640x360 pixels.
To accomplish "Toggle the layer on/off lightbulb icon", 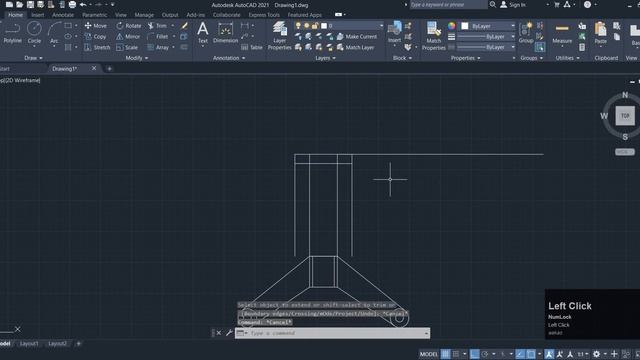I will tap(298, 26).
